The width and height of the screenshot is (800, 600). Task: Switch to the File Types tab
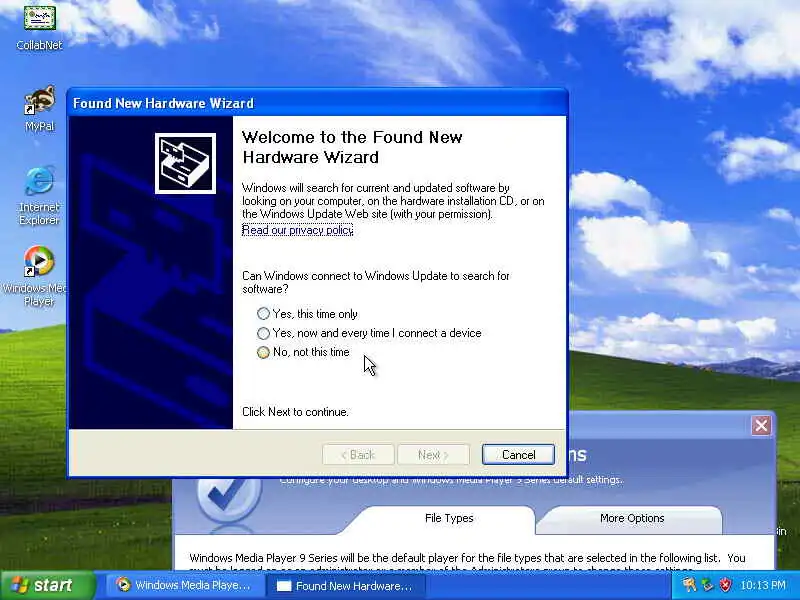pos(449,518)
